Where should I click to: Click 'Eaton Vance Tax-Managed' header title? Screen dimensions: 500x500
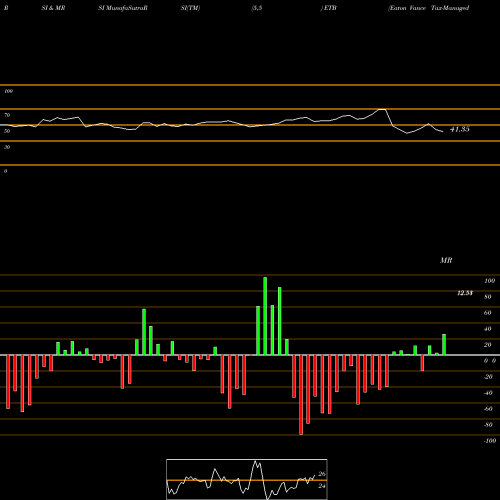click(429, 8)
